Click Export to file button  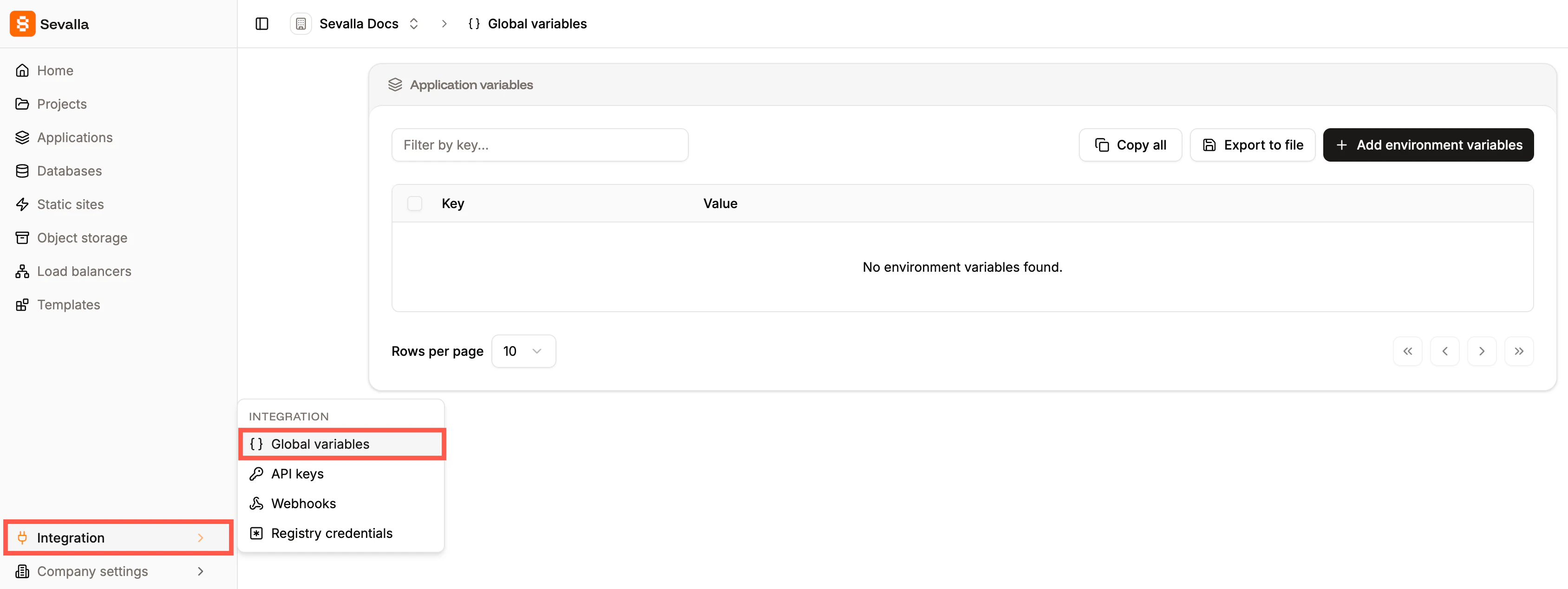click(1253, 145)
